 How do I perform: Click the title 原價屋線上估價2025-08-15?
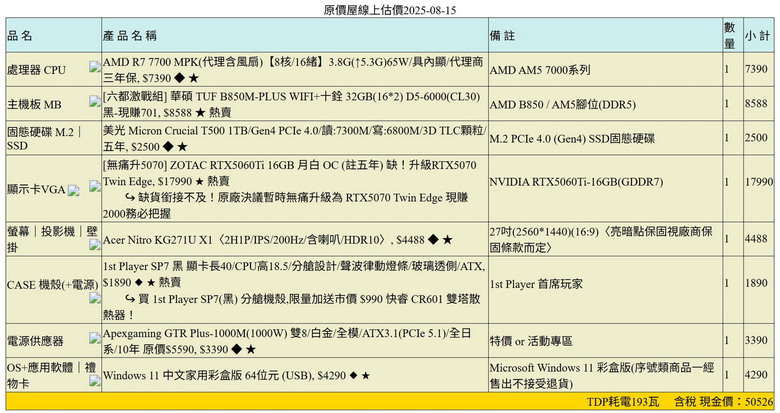[390, 10]
